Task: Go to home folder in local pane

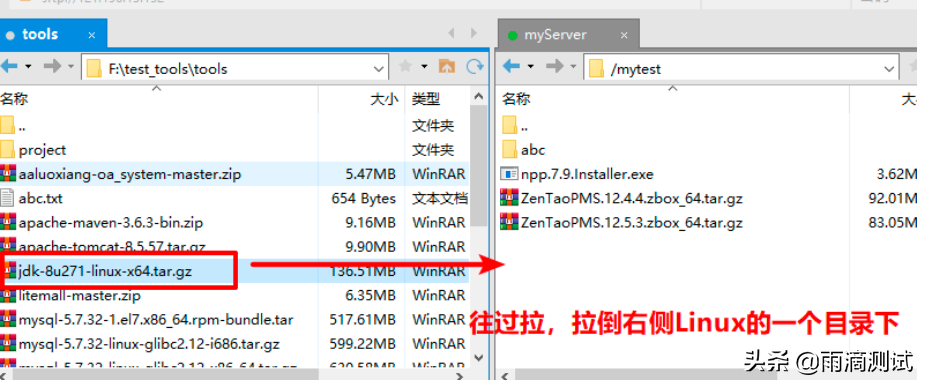Action: pyautogui.click(x=447, y=67)
